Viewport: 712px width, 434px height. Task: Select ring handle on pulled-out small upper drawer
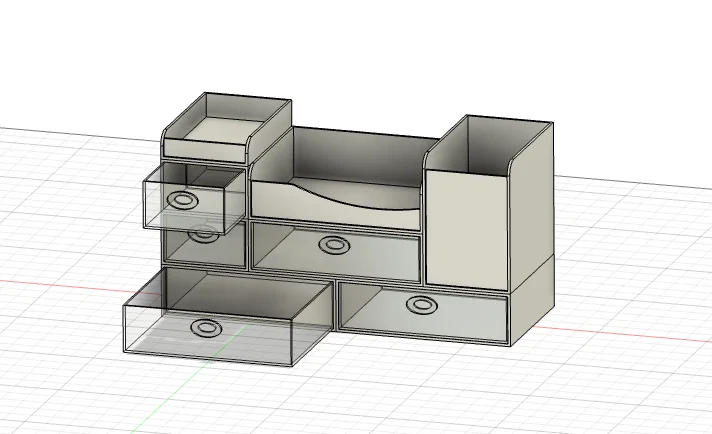click(183, 200)
